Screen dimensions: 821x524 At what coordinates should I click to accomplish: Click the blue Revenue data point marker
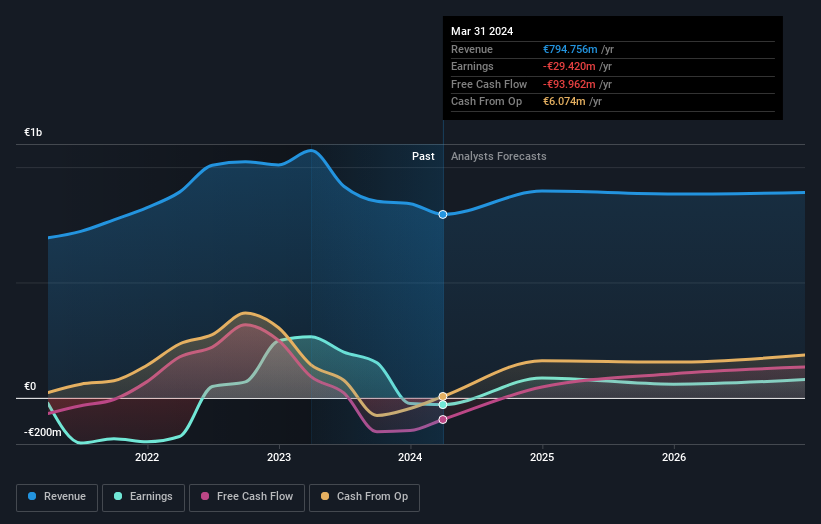click(x=443, y=215)
